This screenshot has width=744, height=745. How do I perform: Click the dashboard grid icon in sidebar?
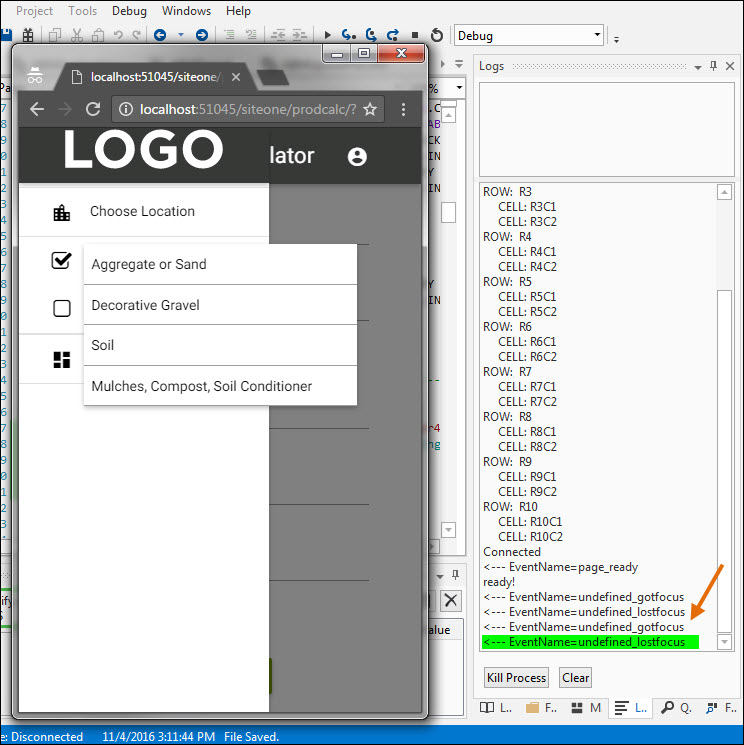[62, 360]
